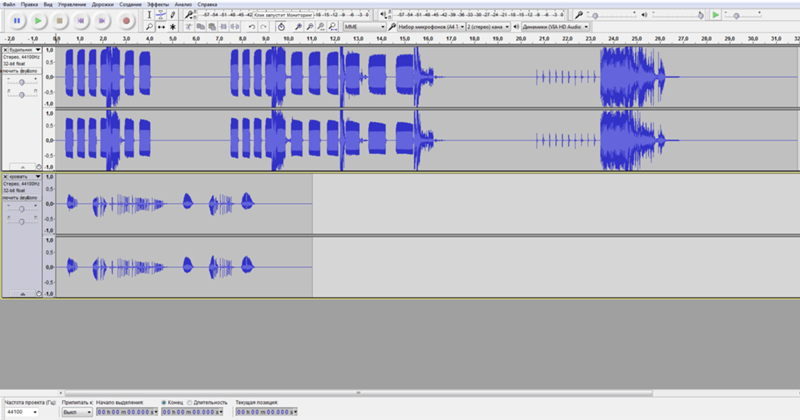
Task: Click the Stop button
Action: click(59, 20)
